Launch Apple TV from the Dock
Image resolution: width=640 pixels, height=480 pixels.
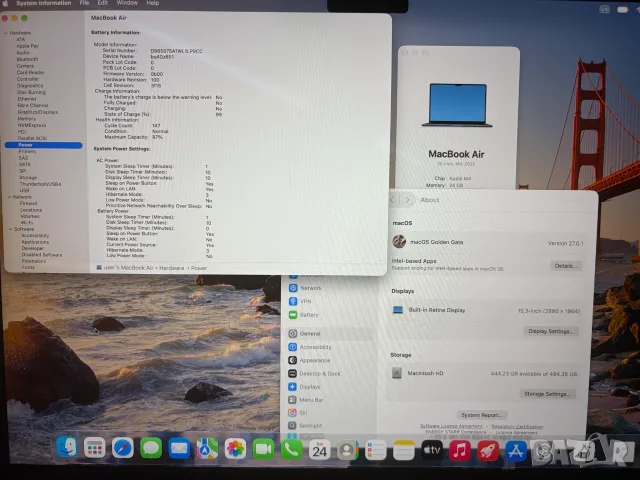coord(432,450)
